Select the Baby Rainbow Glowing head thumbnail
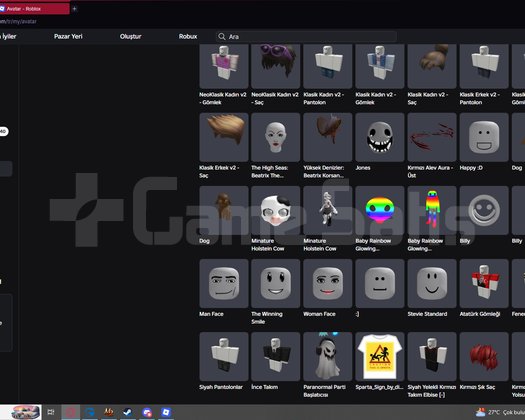 point(380,210)
